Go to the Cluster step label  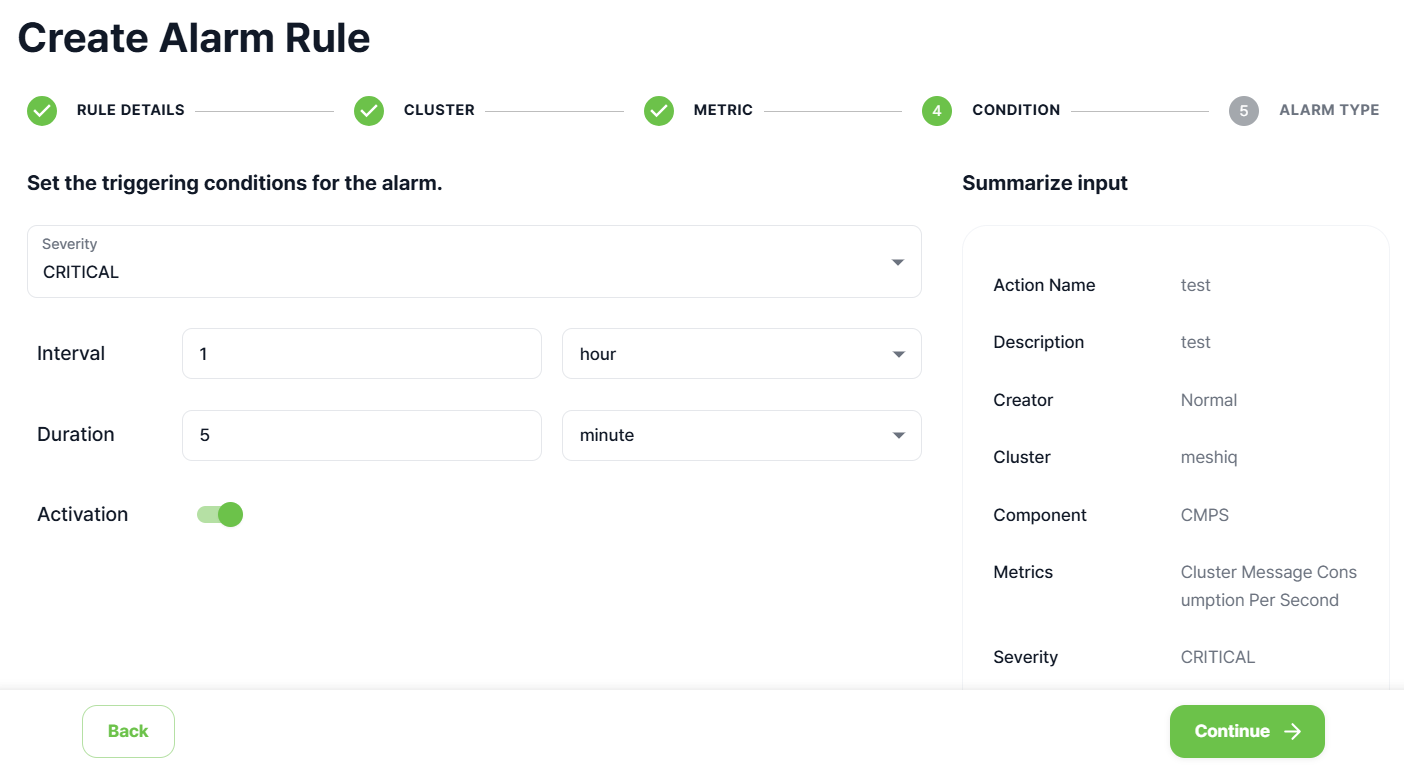pos(439,111)
